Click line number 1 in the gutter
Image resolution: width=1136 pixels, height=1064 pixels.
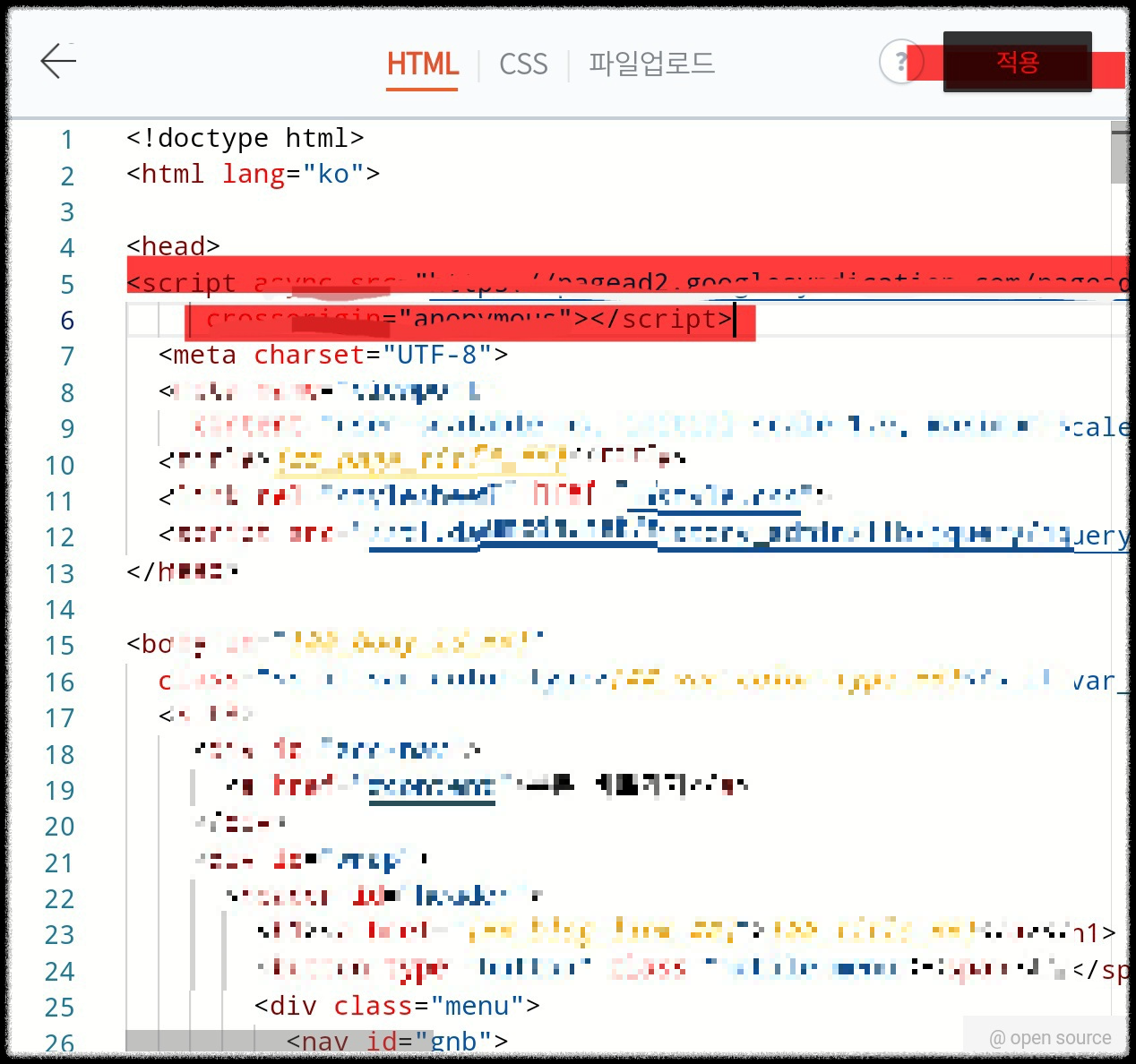pyautogui.click(x=67, y=140)
